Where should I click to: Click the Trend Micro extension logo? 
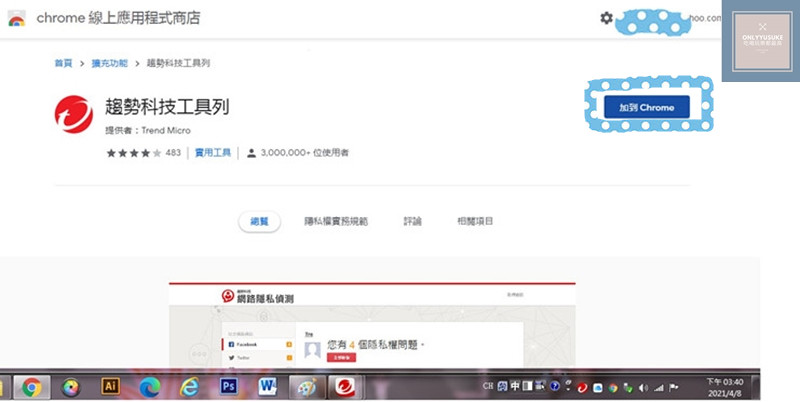pos(74,114)
